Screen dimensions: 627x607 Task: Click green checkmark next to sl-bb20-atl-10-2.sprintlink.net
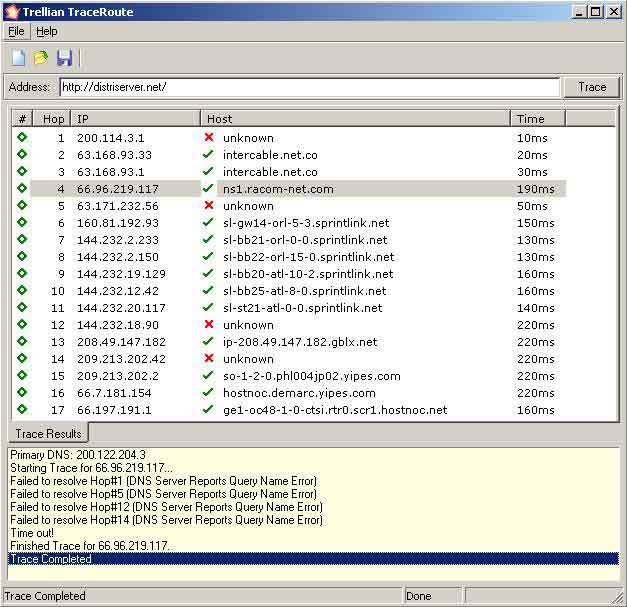point(208,273)
